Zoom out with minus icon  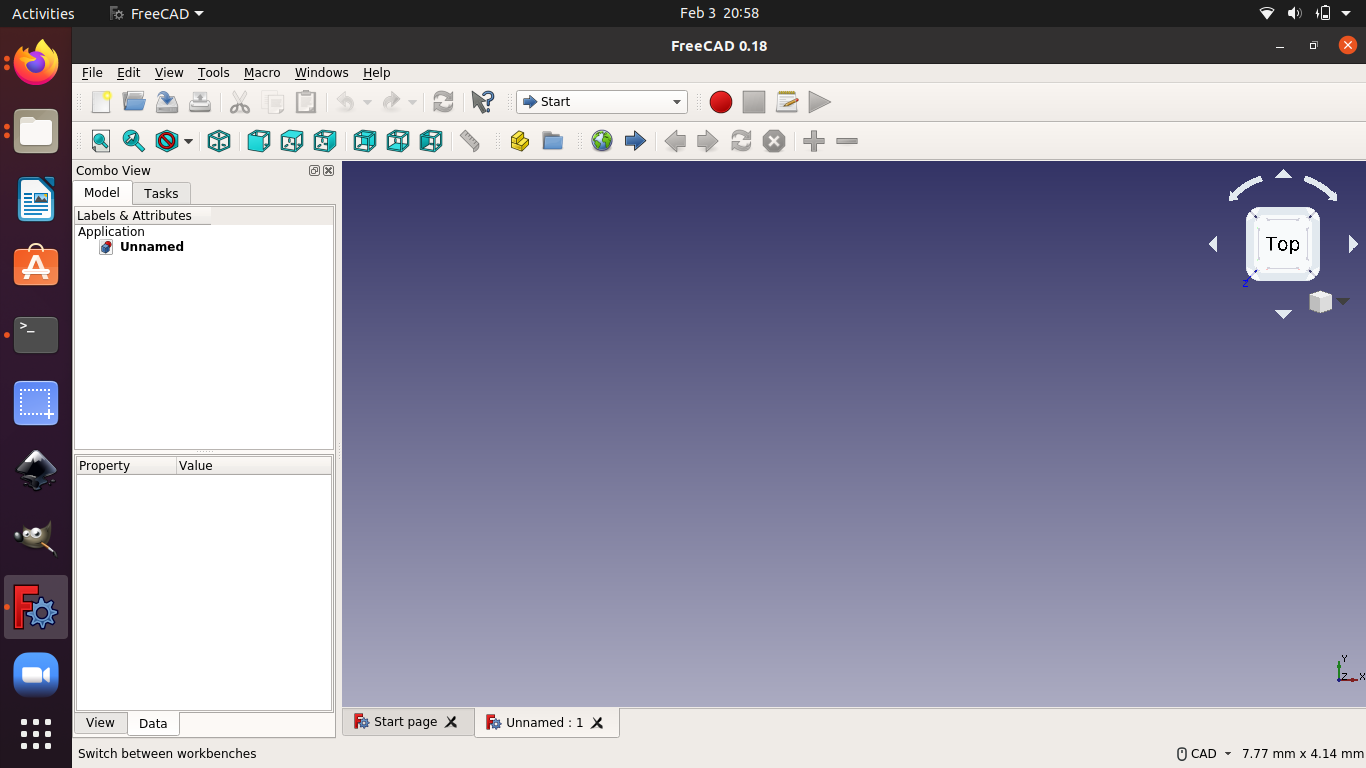coord(847,141)
